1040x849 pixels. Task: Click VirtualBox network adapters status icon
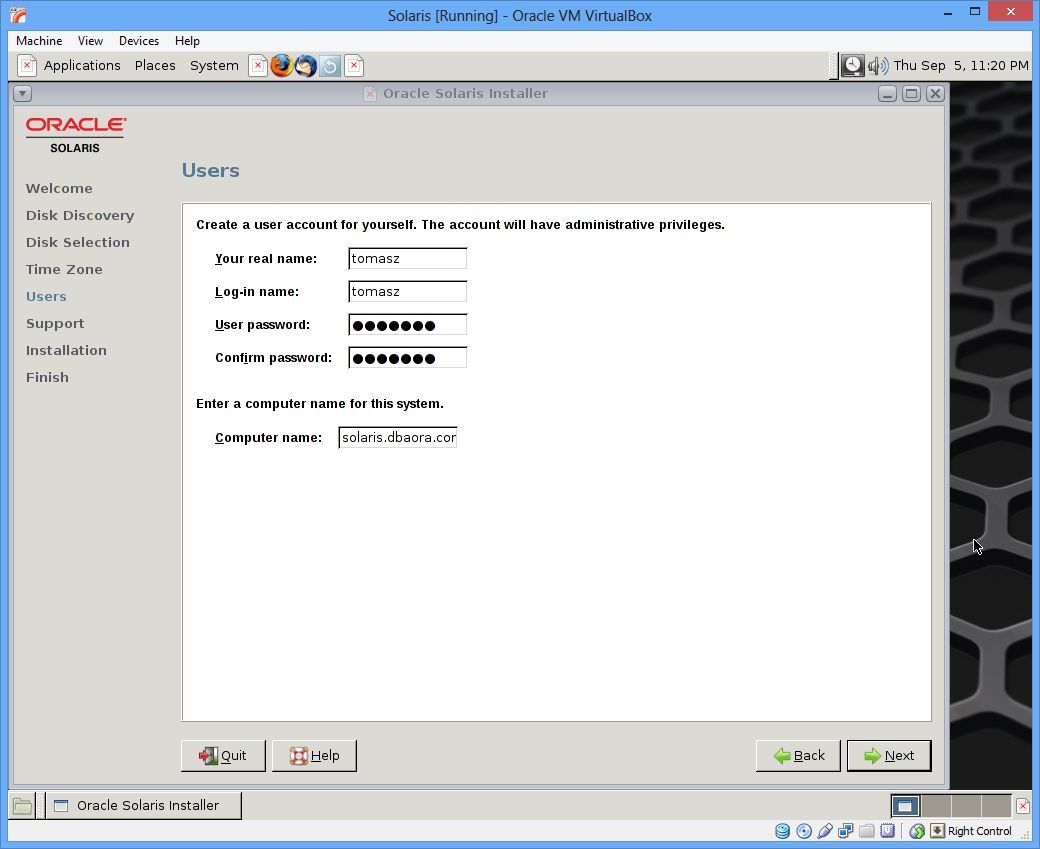point(846,831)
